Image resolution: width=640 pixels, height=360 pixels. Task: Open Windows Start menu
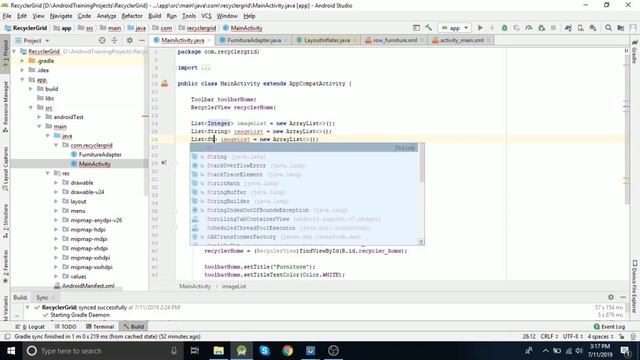tap(11, 351)
